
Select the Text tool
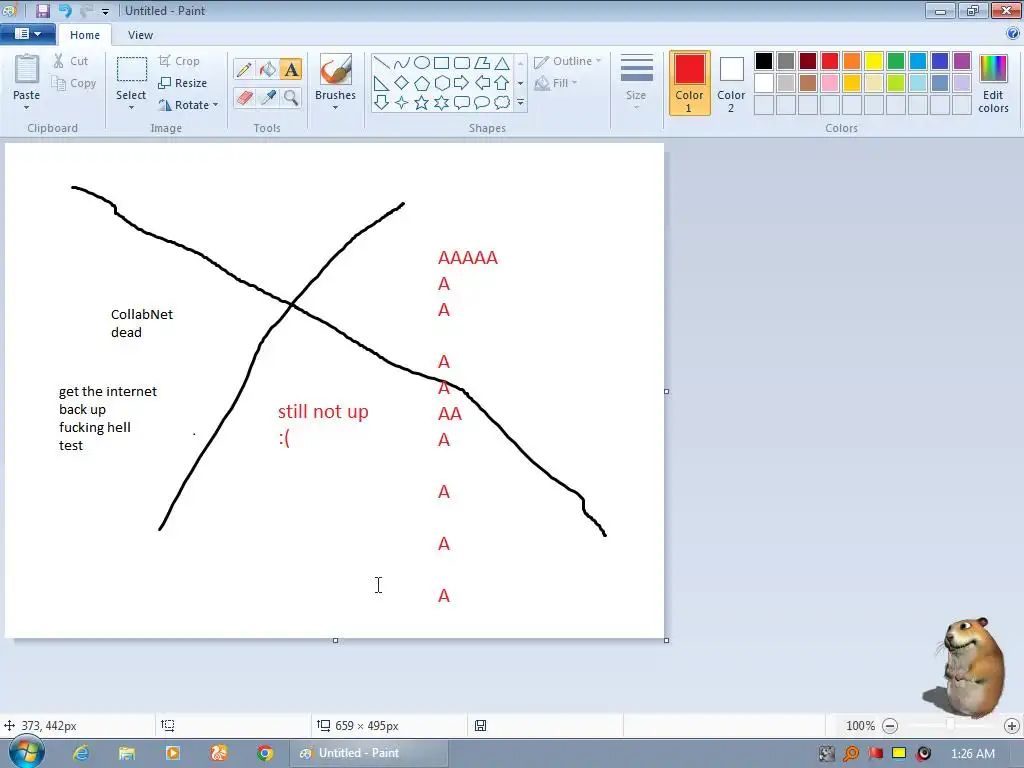(x=291, y=69)
